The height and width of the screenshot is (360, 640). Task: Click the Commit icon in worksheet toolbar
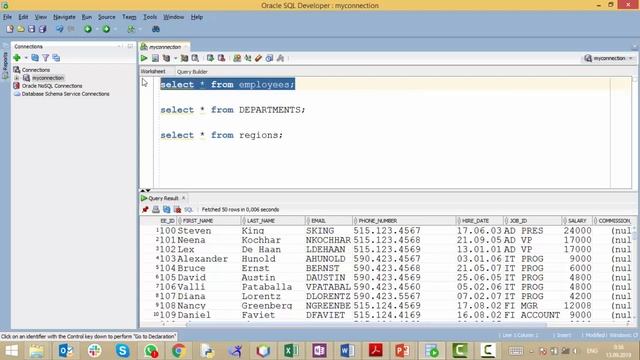tap(210, 58)
